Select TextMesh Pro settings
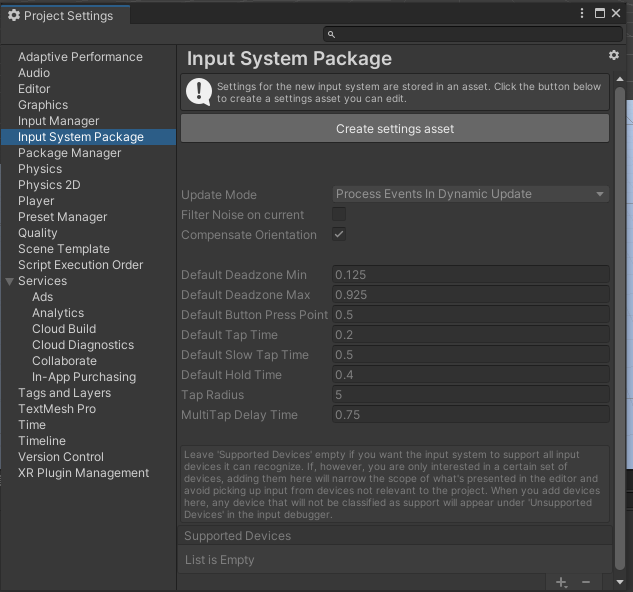The image size is (633, 592). pyautogui.click(x=57, y=409)
